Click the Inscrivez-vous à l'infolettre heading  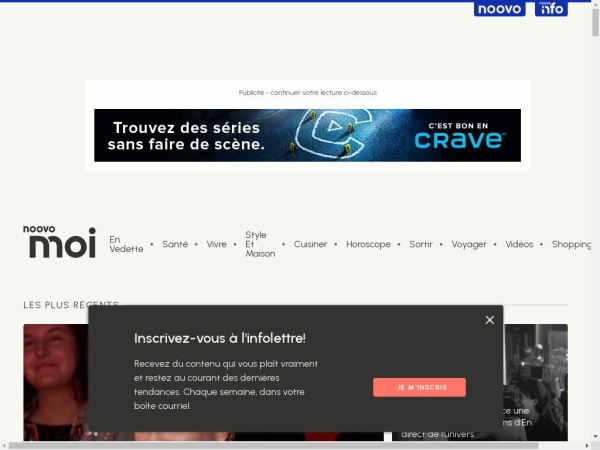(220, 338)
